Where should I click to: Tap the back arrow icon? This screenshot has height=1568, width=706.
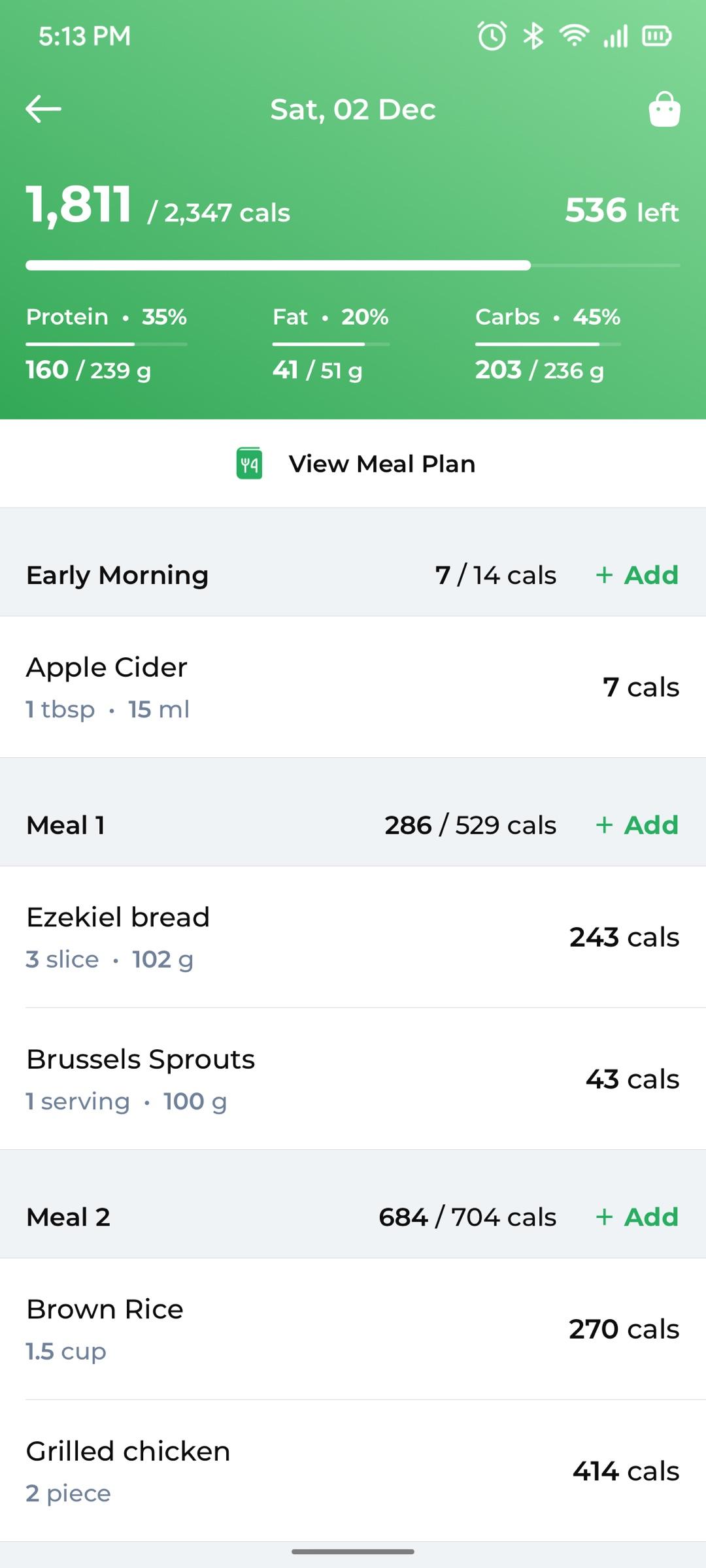(x=43, y=109)
